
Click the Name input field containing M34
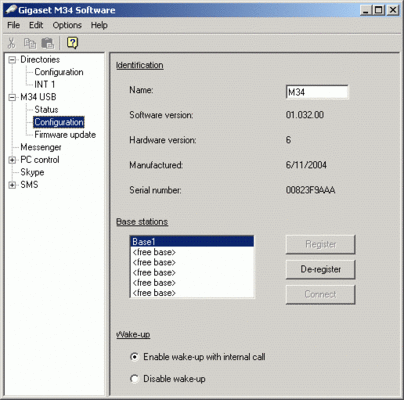[317, 92]
